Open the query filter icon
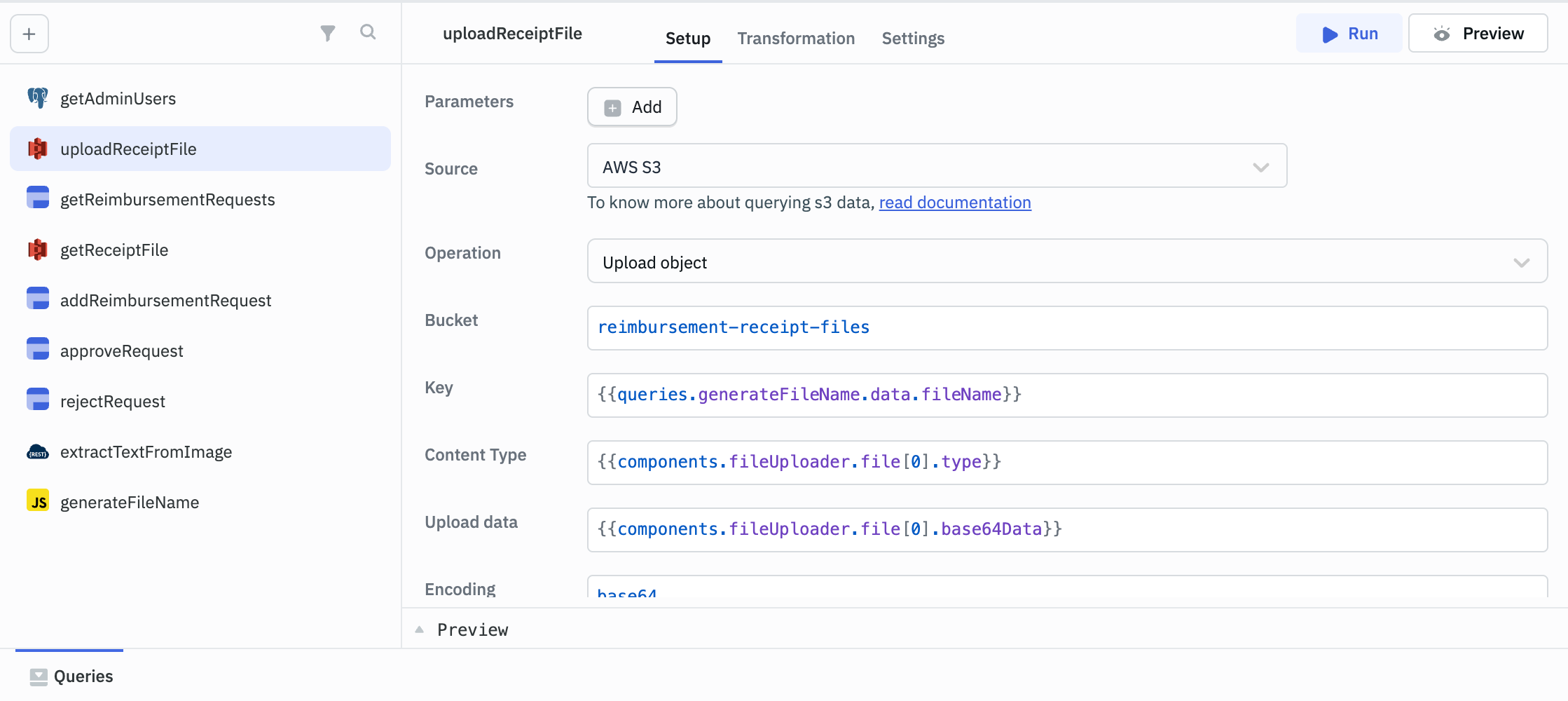 [x=327, y=32]
